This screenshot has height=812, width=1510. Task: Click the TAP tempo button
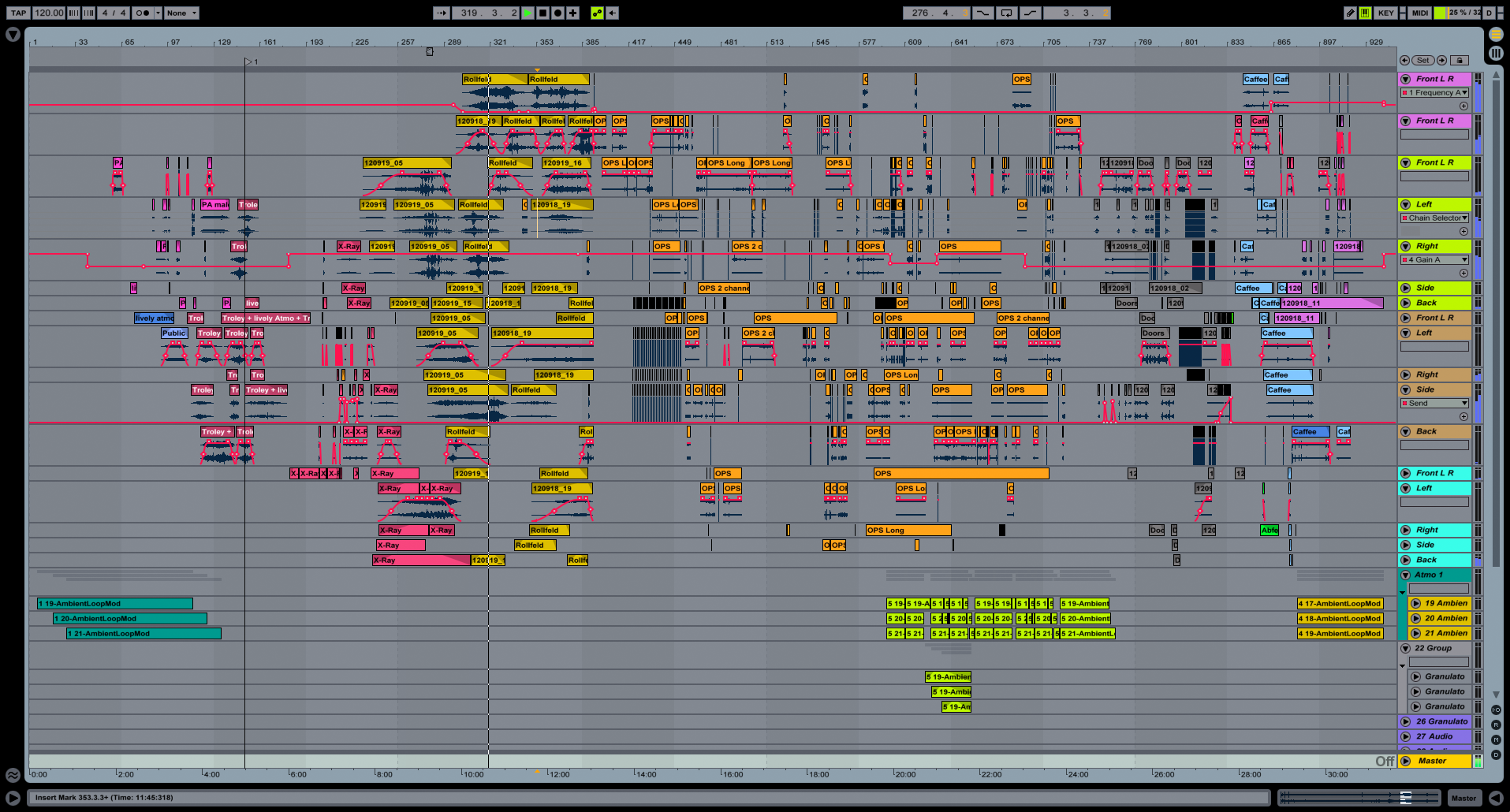coord(18,13)
